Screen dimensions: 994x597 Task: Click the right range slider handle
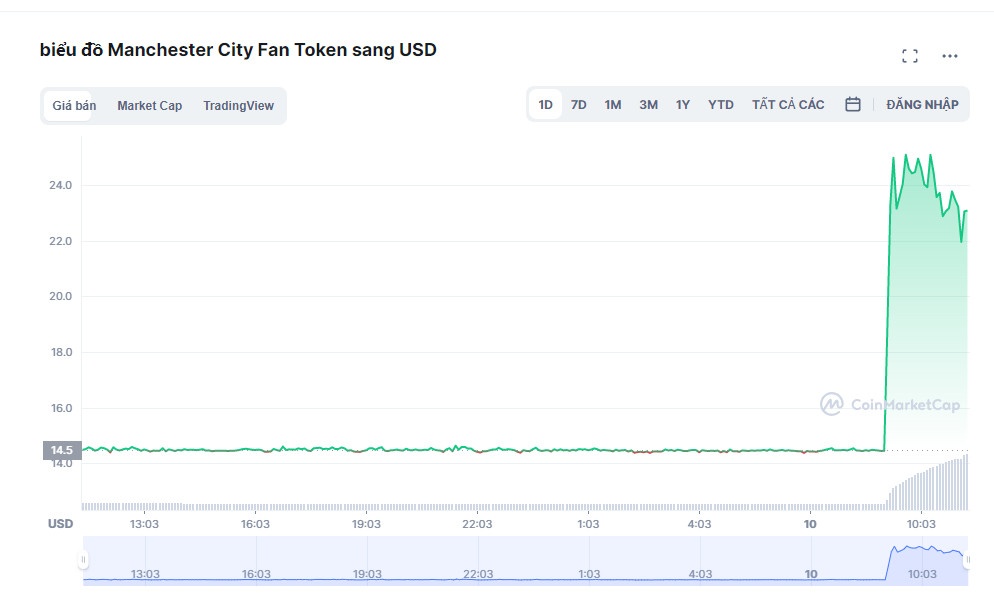click(x=967, y=561)
